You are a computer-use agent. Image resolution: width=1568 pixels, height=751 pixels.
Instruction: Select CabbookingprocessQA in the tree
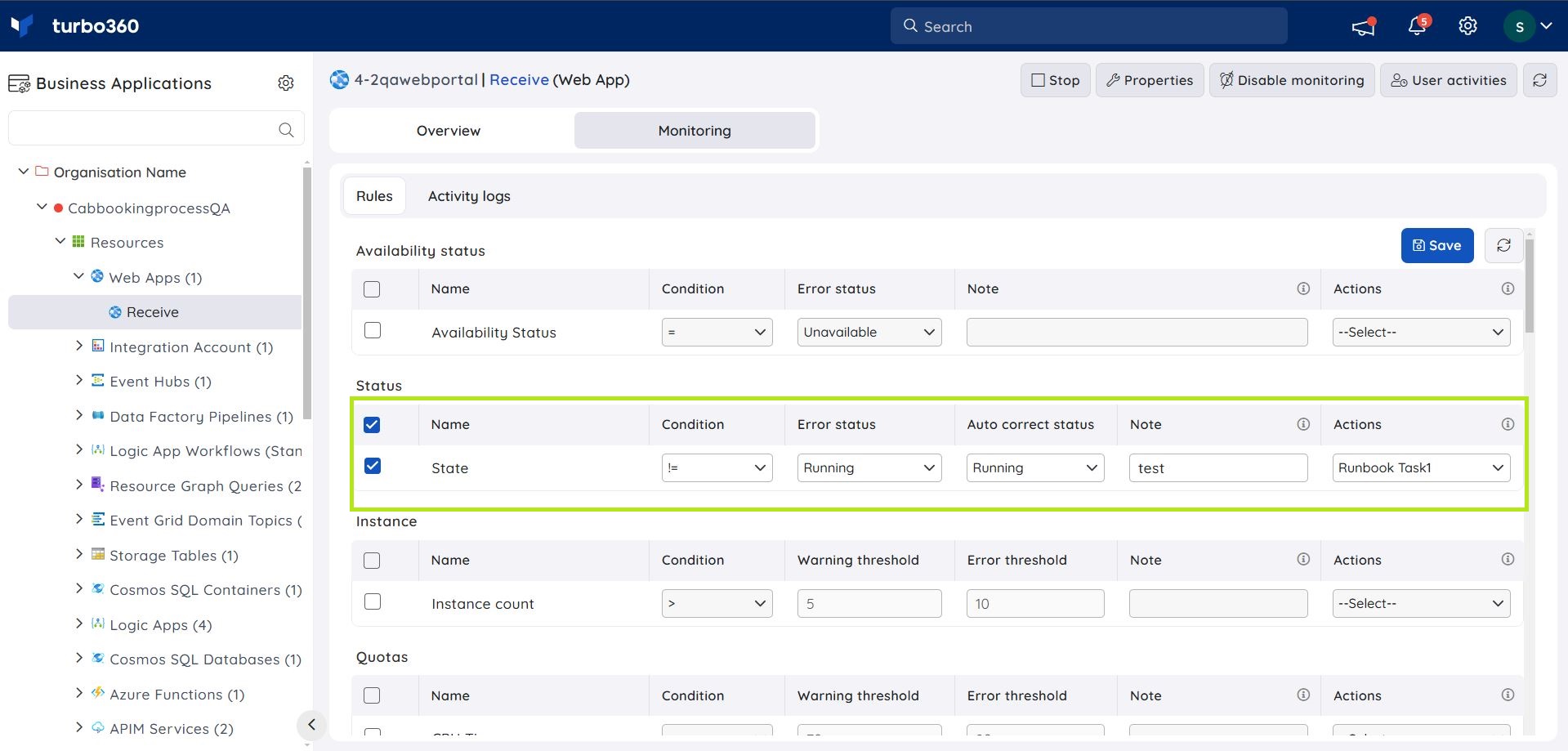[149, 208]
